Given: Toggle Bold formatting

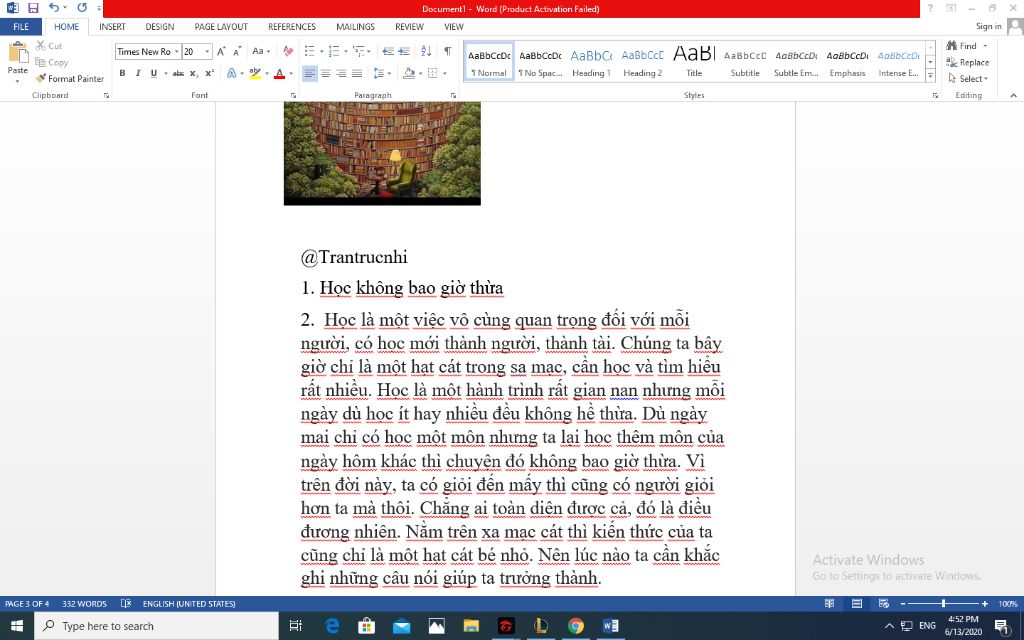Looking at the screenshot, I should coord(122,73).
